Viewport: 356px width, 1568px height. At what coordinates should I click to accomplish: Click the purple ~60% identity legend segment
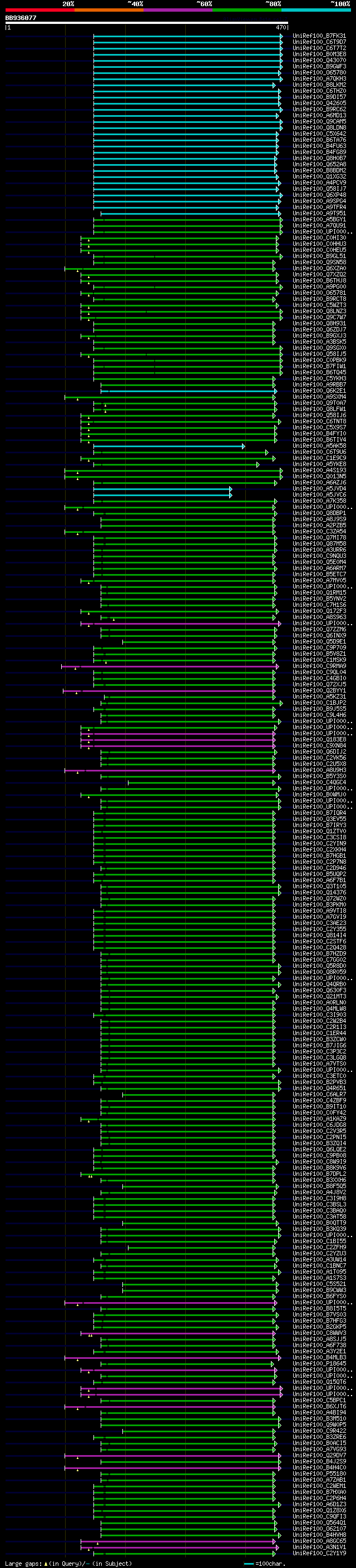point(177,10)
